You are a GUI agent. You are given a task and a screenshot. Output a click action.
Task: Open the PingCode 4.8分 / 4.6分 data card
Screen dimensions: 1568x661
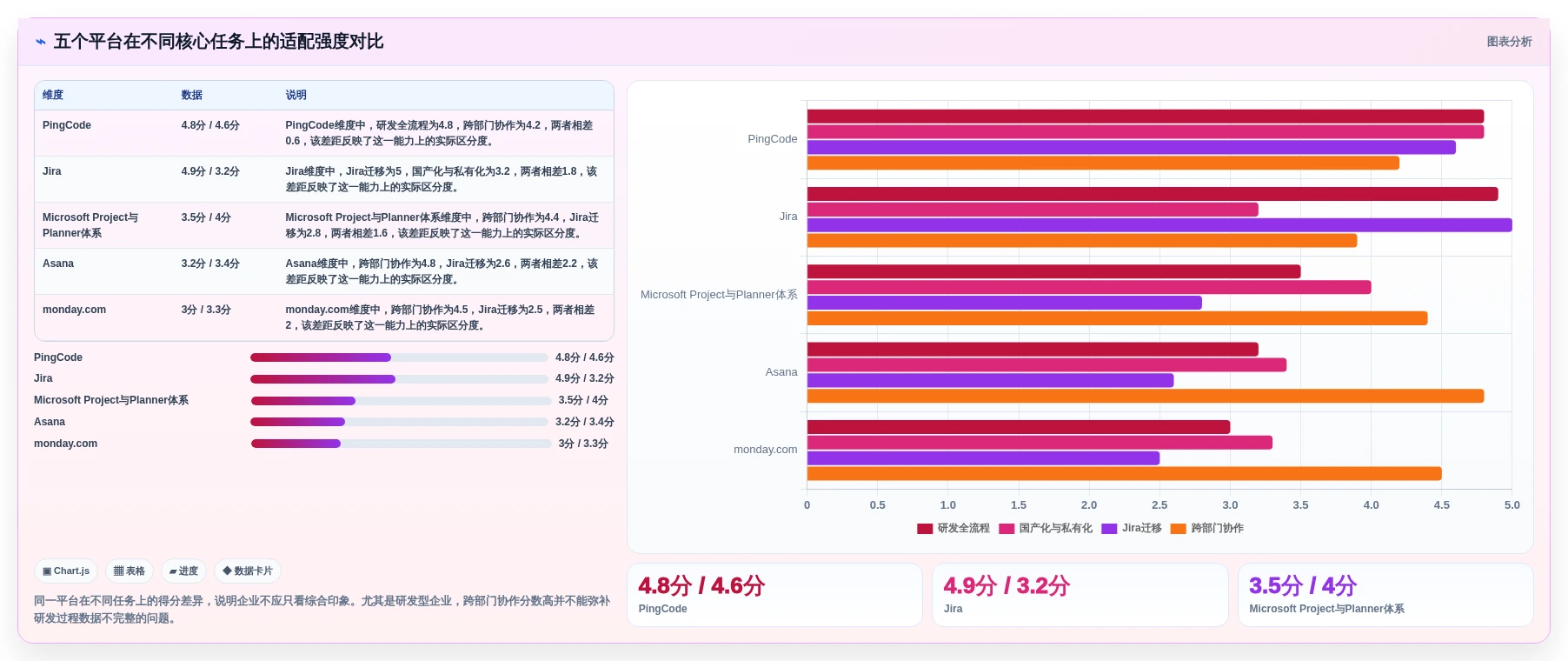[774, 595]
